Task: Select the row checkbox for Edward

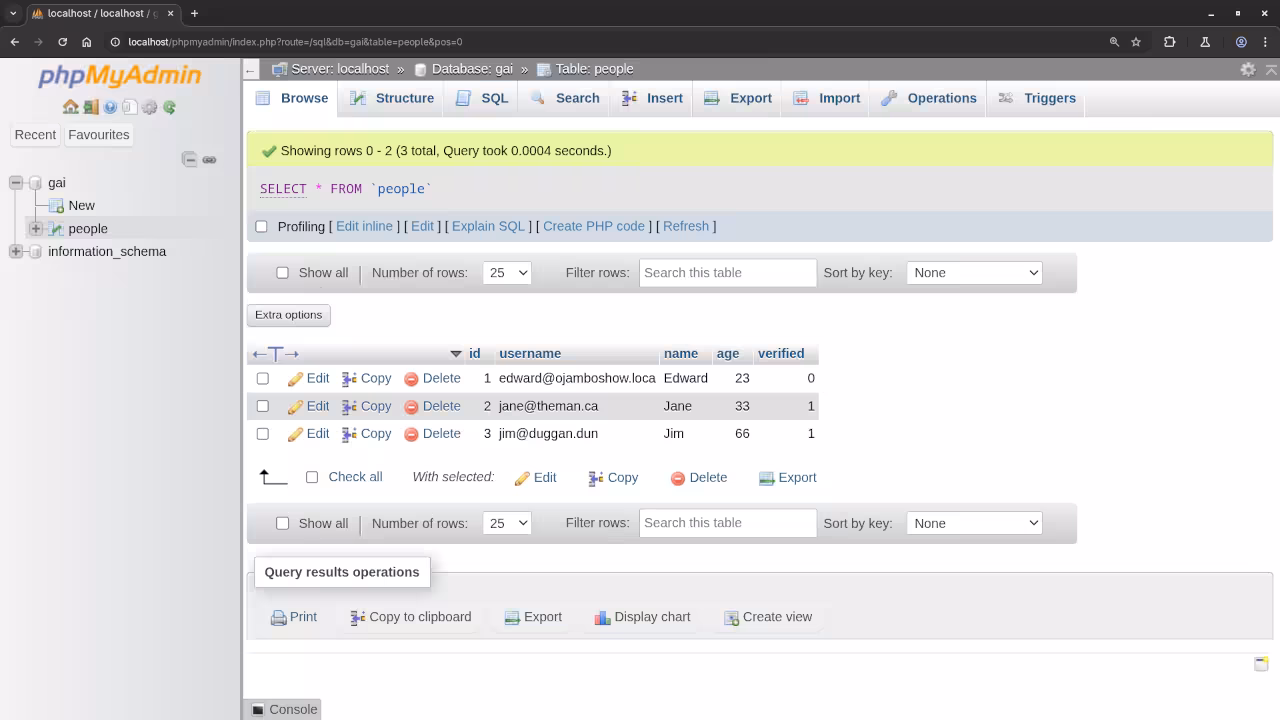Action: [x=263, y=379]
